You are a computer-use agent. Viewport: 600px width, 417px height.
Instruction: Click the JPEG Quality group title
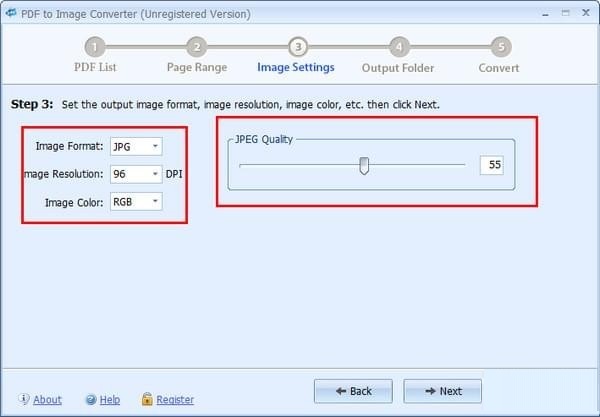264,139
